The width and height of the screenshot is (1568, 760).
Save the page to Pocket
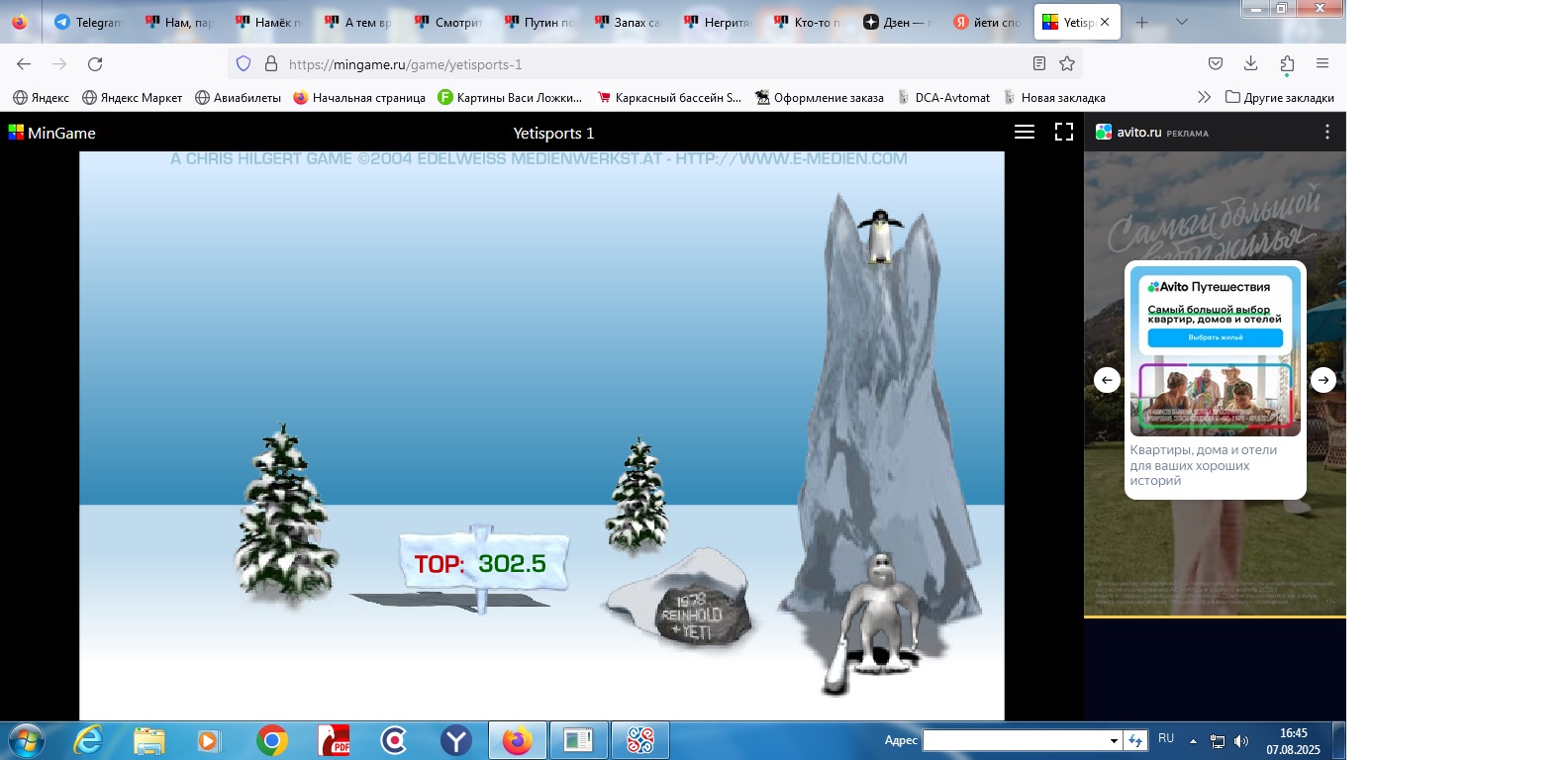(x=1216, y=64)
